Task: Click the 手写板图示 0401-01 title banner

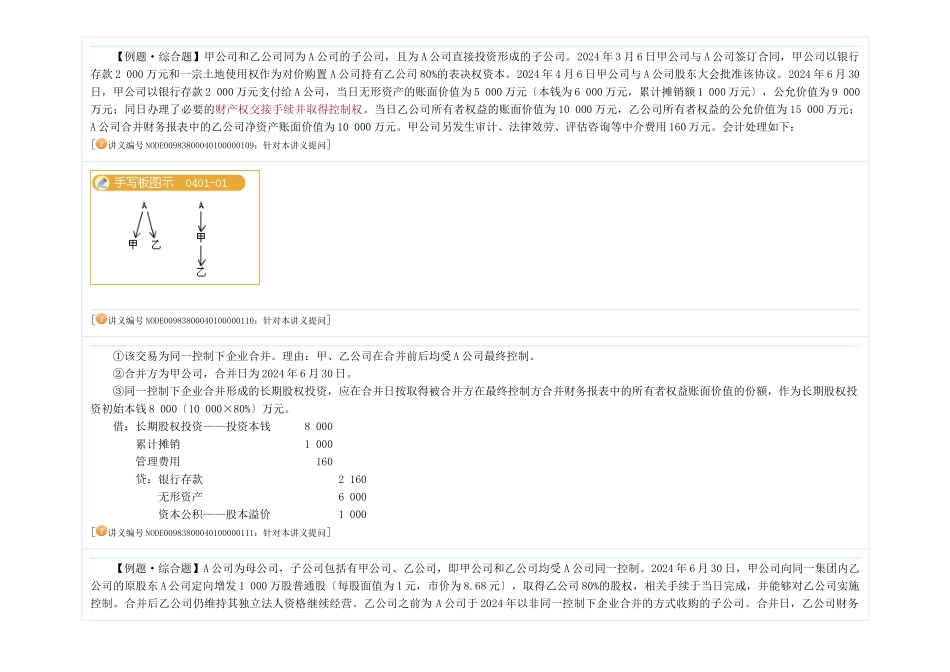Action: coord(168,183)
